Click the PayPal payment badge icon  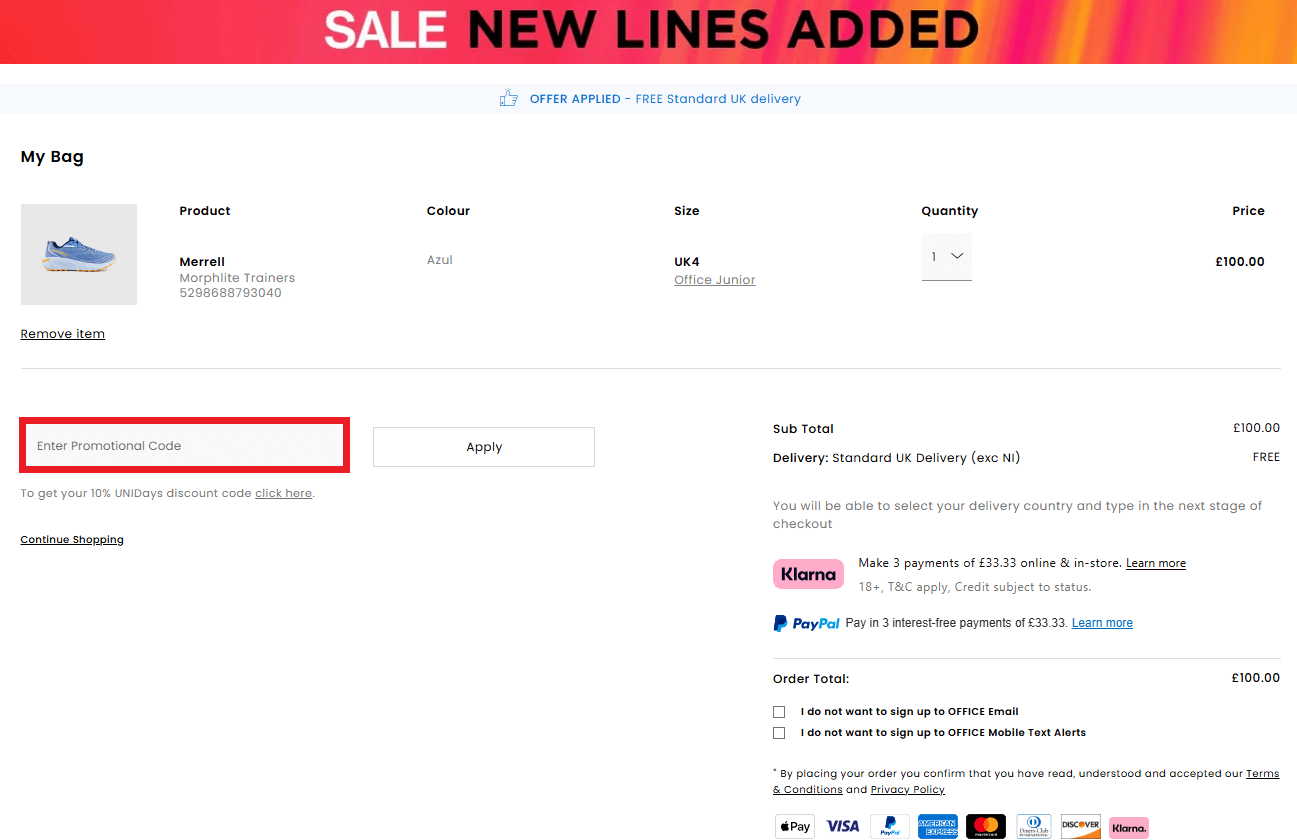tap(890, 826)
